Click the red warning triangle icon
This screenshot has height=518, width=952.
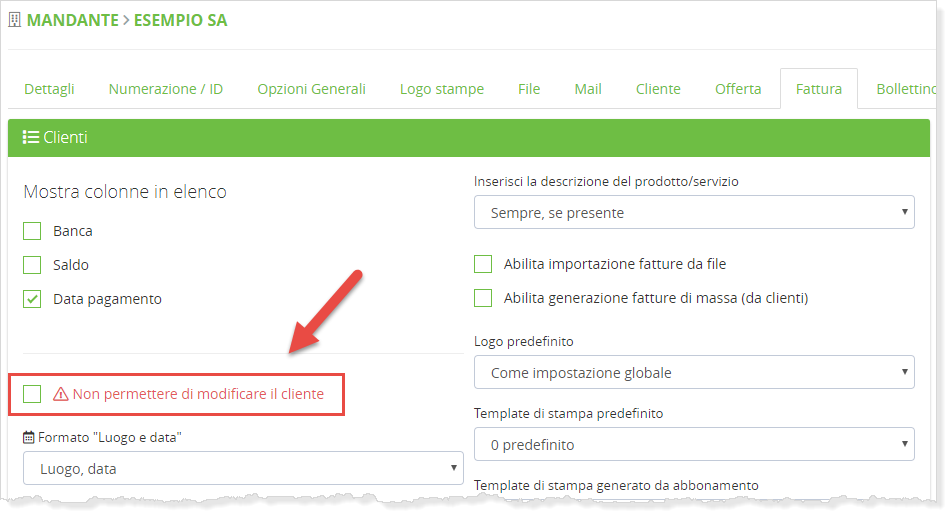[x=60, y=394]
